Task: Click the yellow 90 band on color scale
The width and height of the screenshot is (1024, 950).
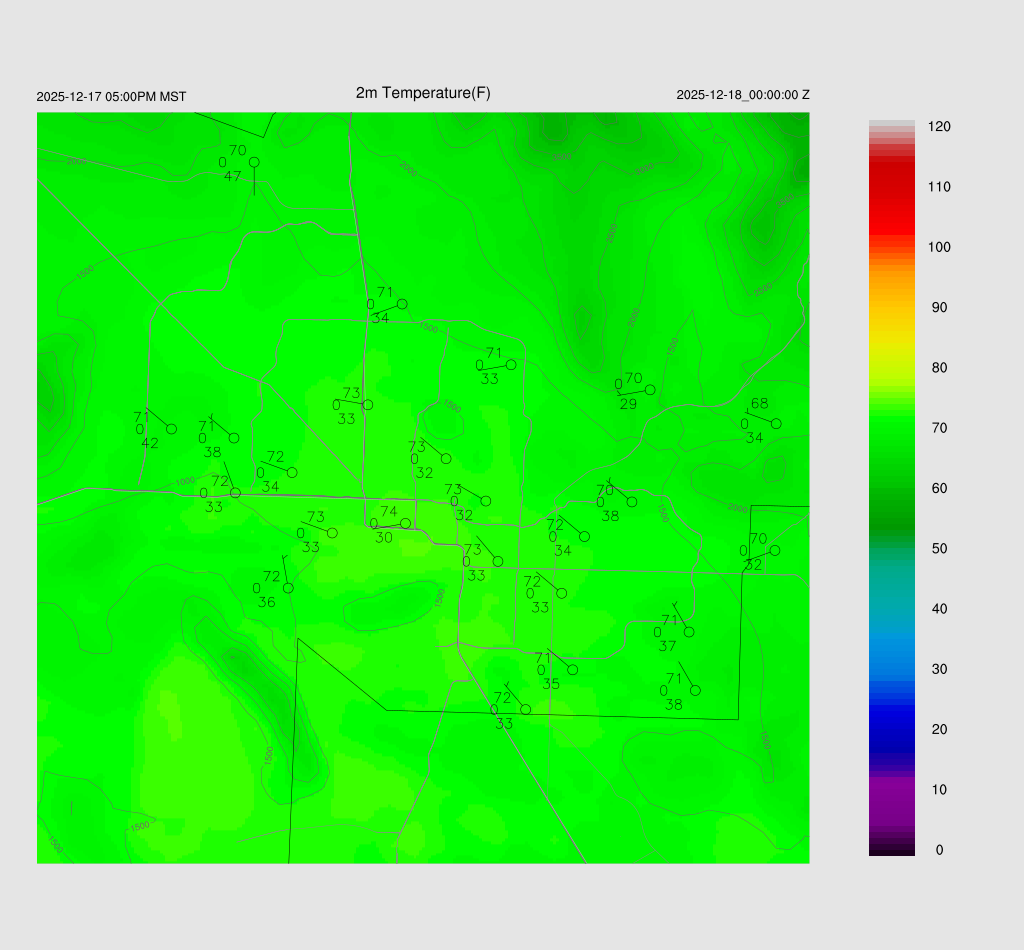Action: [x=891, y=307]
